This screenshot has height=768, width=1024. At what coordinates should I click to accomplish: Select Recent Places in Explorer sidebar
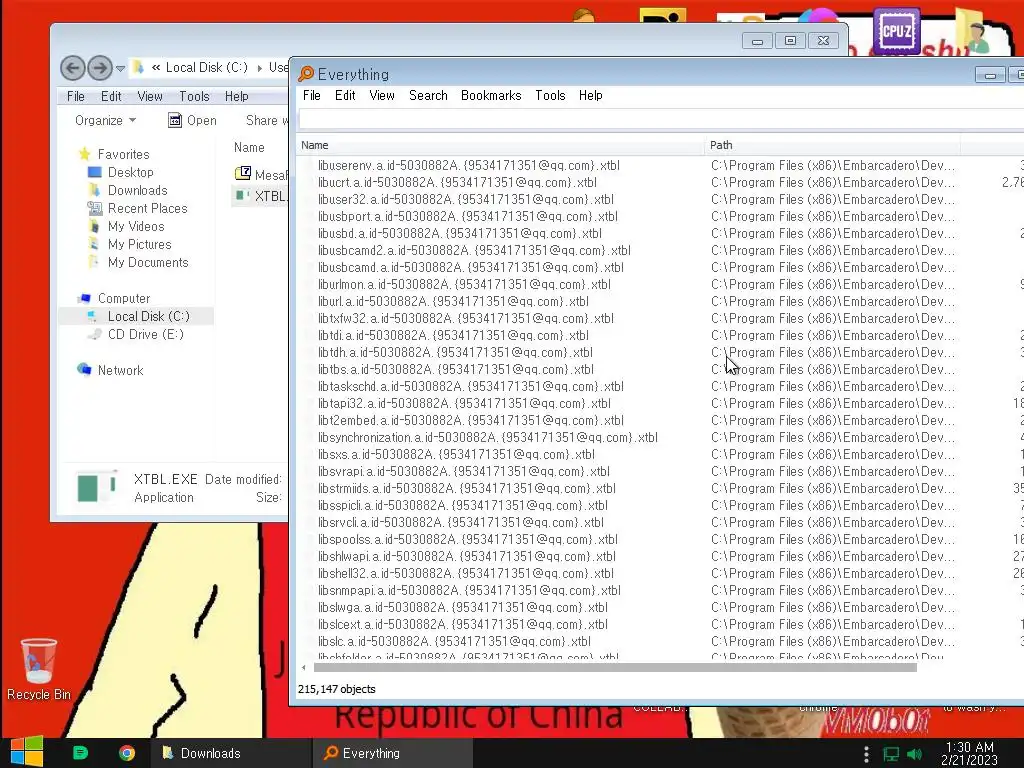(x=147, y=208)
